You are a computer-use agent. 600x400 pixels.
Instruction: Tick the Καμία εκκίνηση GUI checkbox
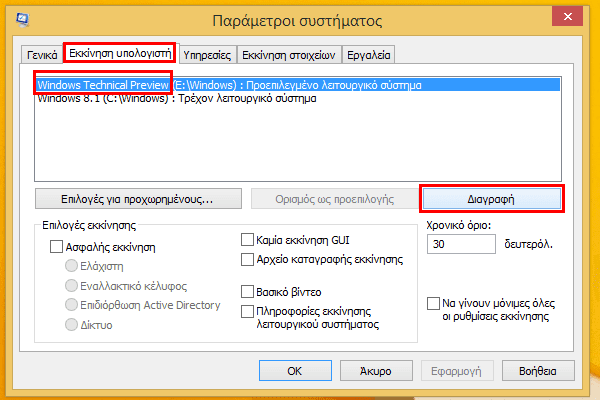[x=247, y=240]
